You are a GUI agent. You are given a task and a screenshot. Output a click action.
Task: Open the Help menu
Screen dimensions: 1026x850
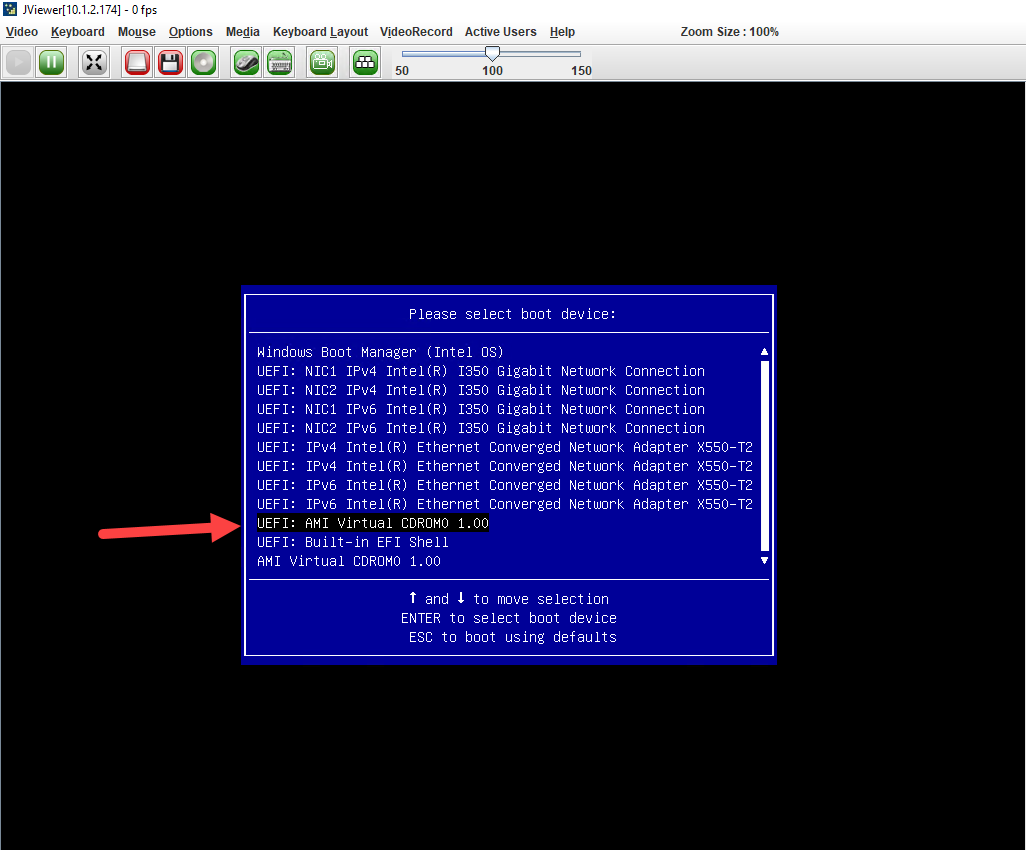click(x=562, y=31)
